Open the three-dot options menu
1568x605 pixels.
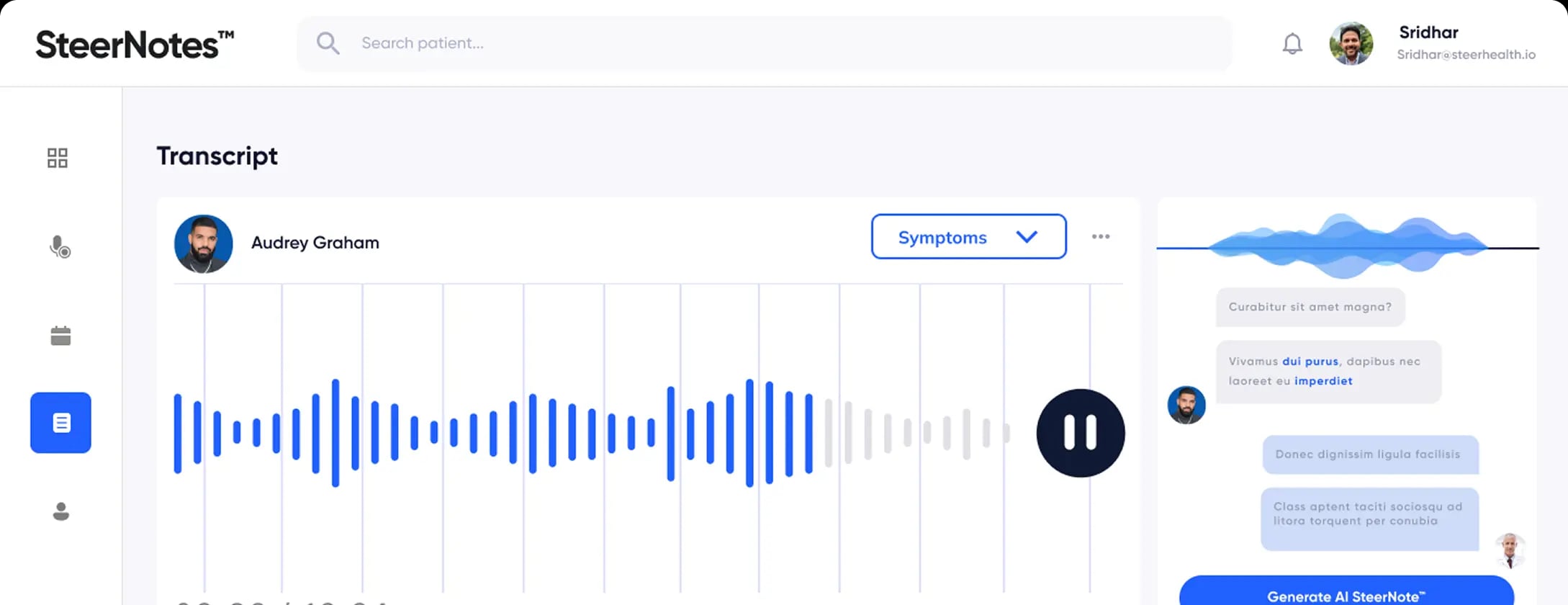[x=1100, y=236]
